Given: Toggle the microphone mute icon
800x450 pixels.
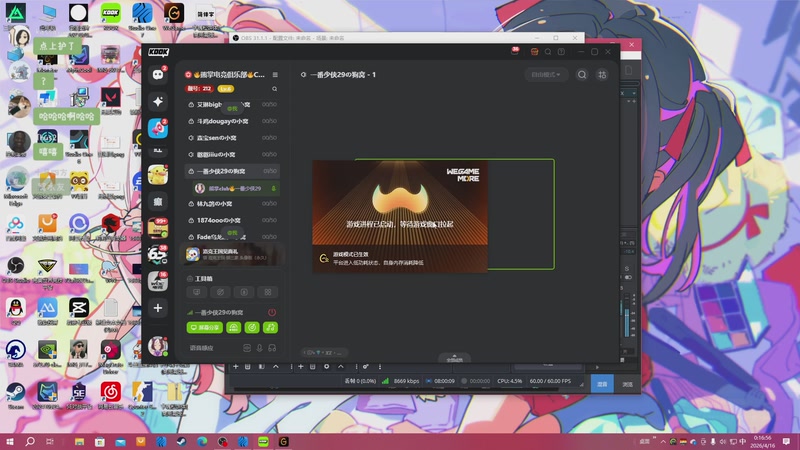Looking at the screenshot, I should (x=260, y=348).
